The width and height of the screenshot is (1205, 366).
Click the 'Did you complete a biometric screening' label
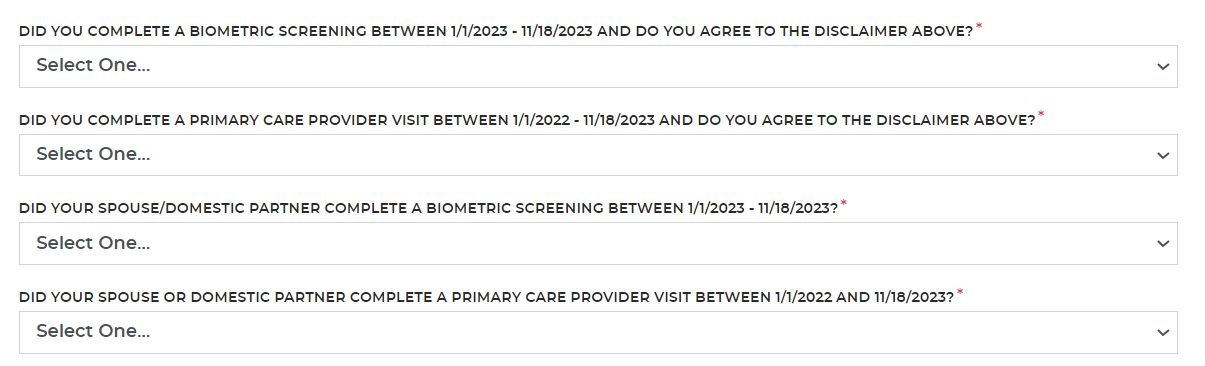(496, 32)
